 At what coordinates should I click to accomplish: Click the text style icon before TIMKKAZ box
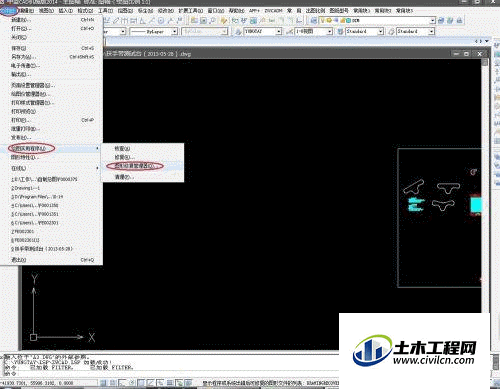(238, 32)
